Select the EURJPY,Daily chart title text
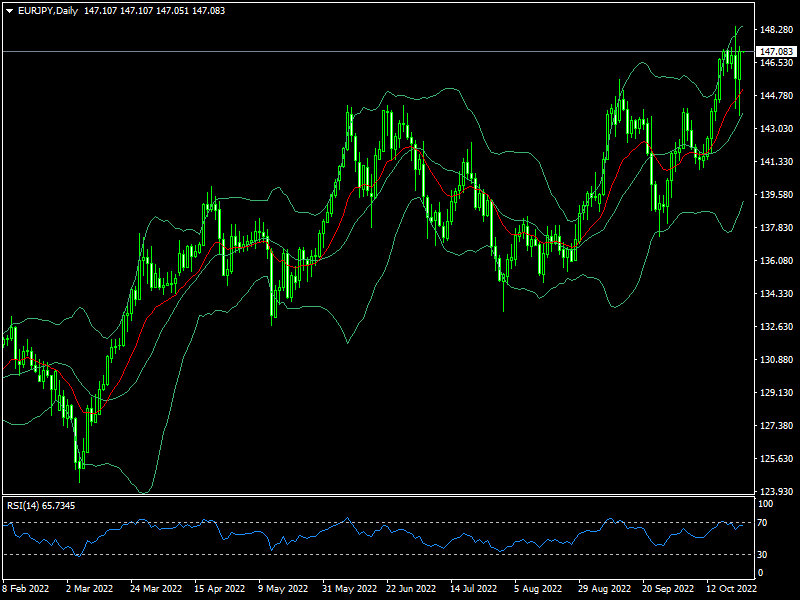This screenshot has width=800, height=600. [x=48, y=11]
